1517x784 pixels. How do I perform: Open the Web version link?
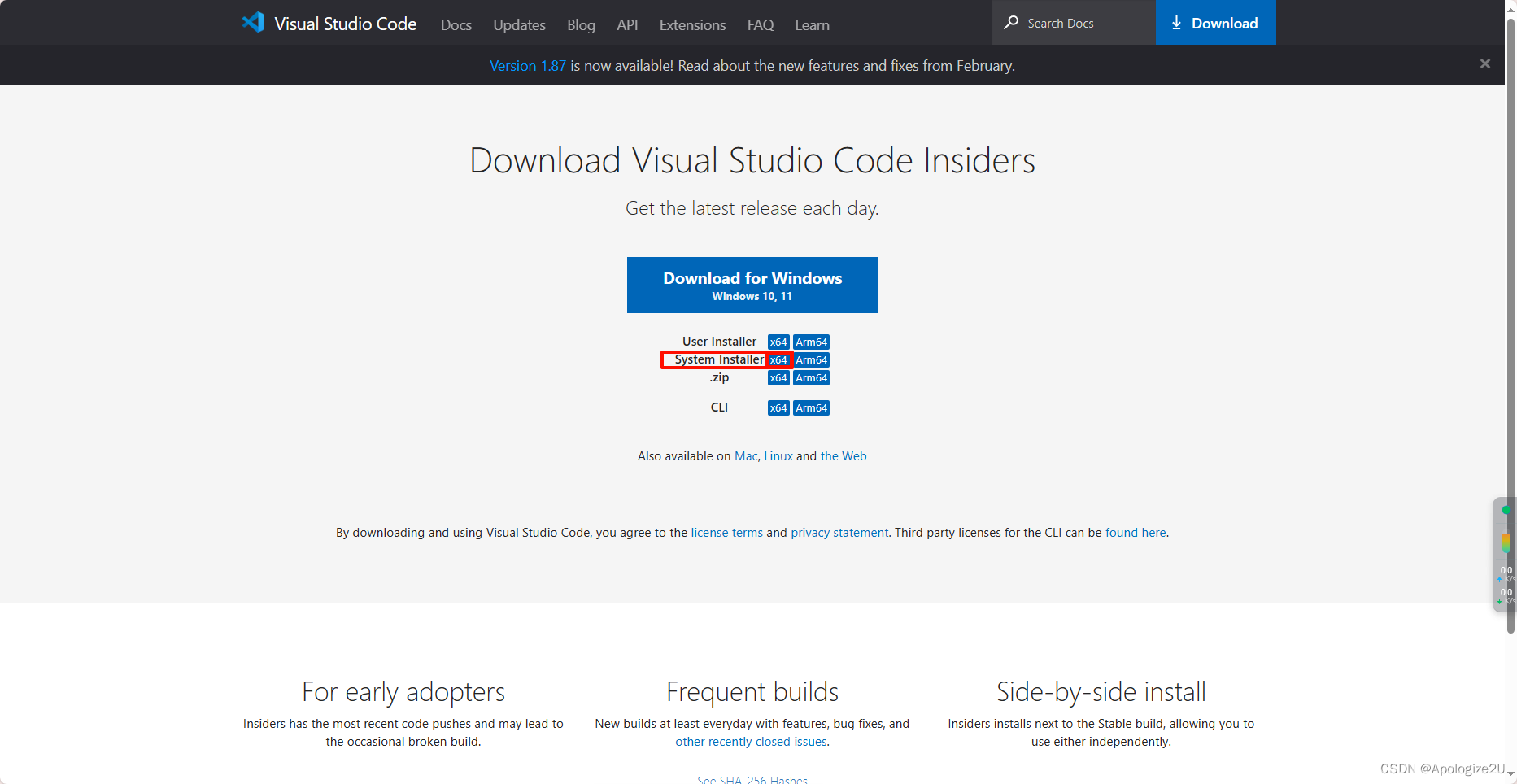pyautogui.click(x=844, y=456)
